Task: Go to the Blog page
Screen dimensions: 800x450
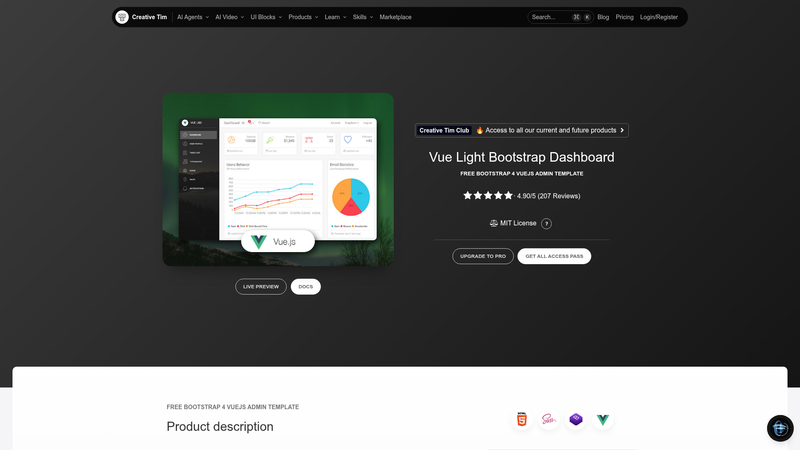Action: click(603, 17)
